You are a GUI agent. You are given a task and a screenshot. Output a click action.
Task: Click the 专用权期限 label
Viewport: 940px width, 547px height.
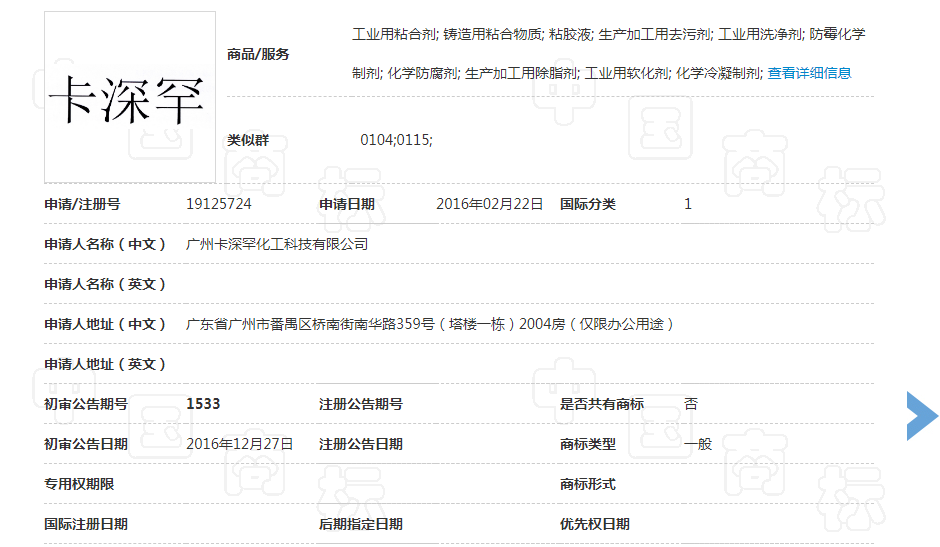click(x=79, y=484)
